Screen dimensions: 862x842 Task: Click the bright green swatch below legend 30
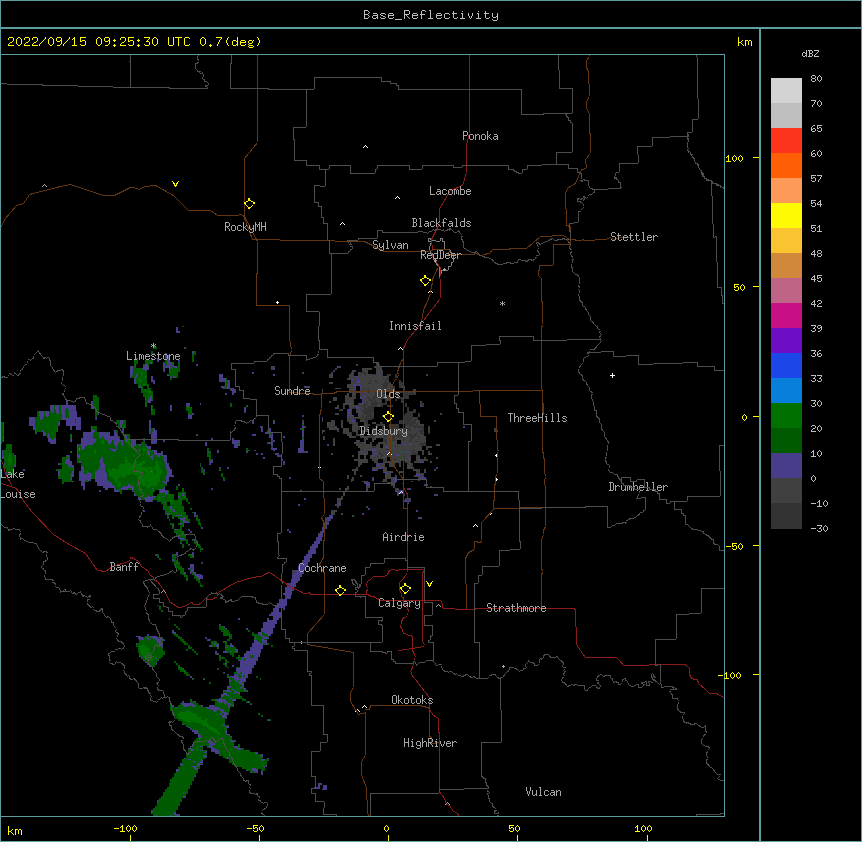[786, 416]
